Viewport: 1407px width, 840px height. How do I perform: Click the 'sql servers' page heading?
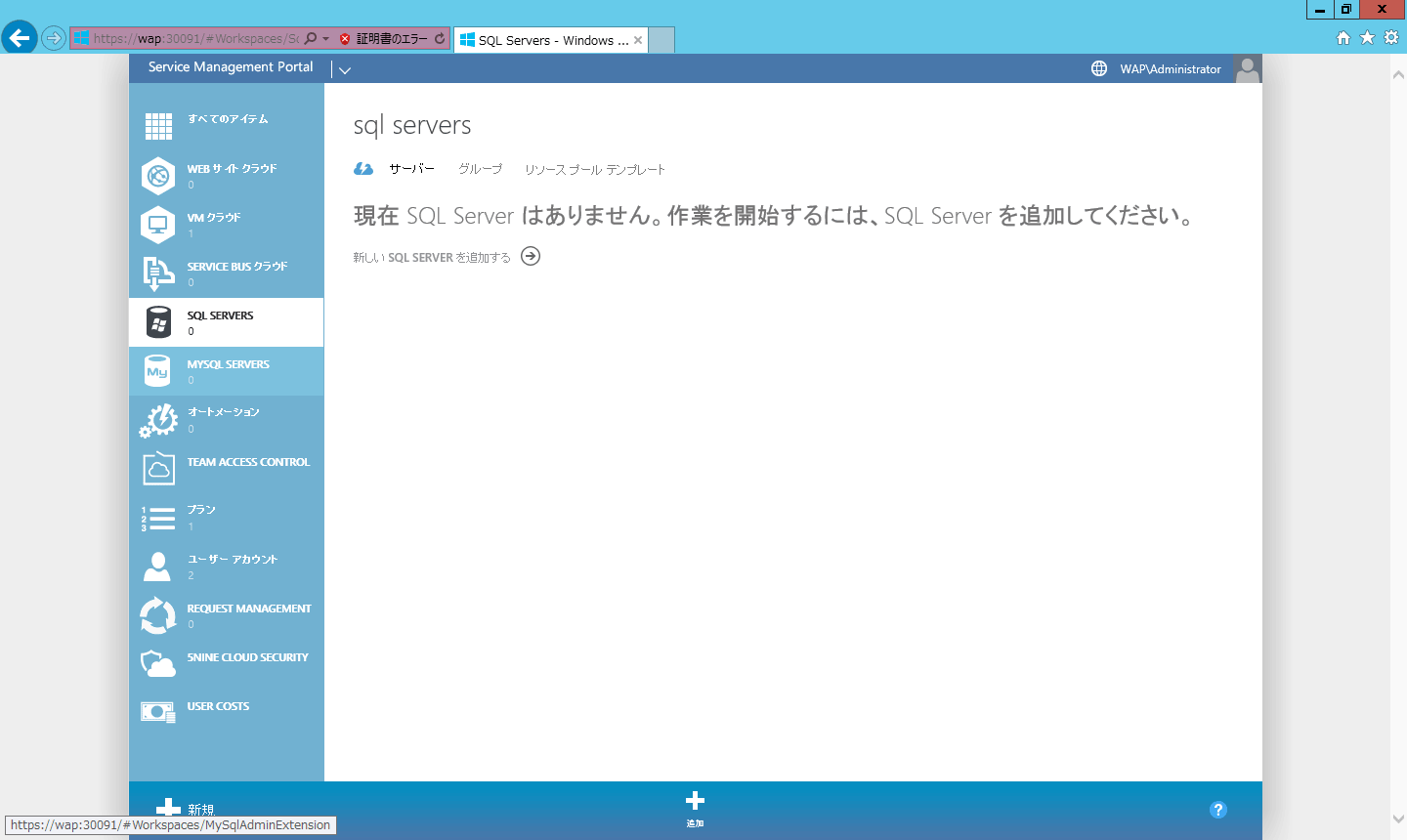tap(412, 125)
